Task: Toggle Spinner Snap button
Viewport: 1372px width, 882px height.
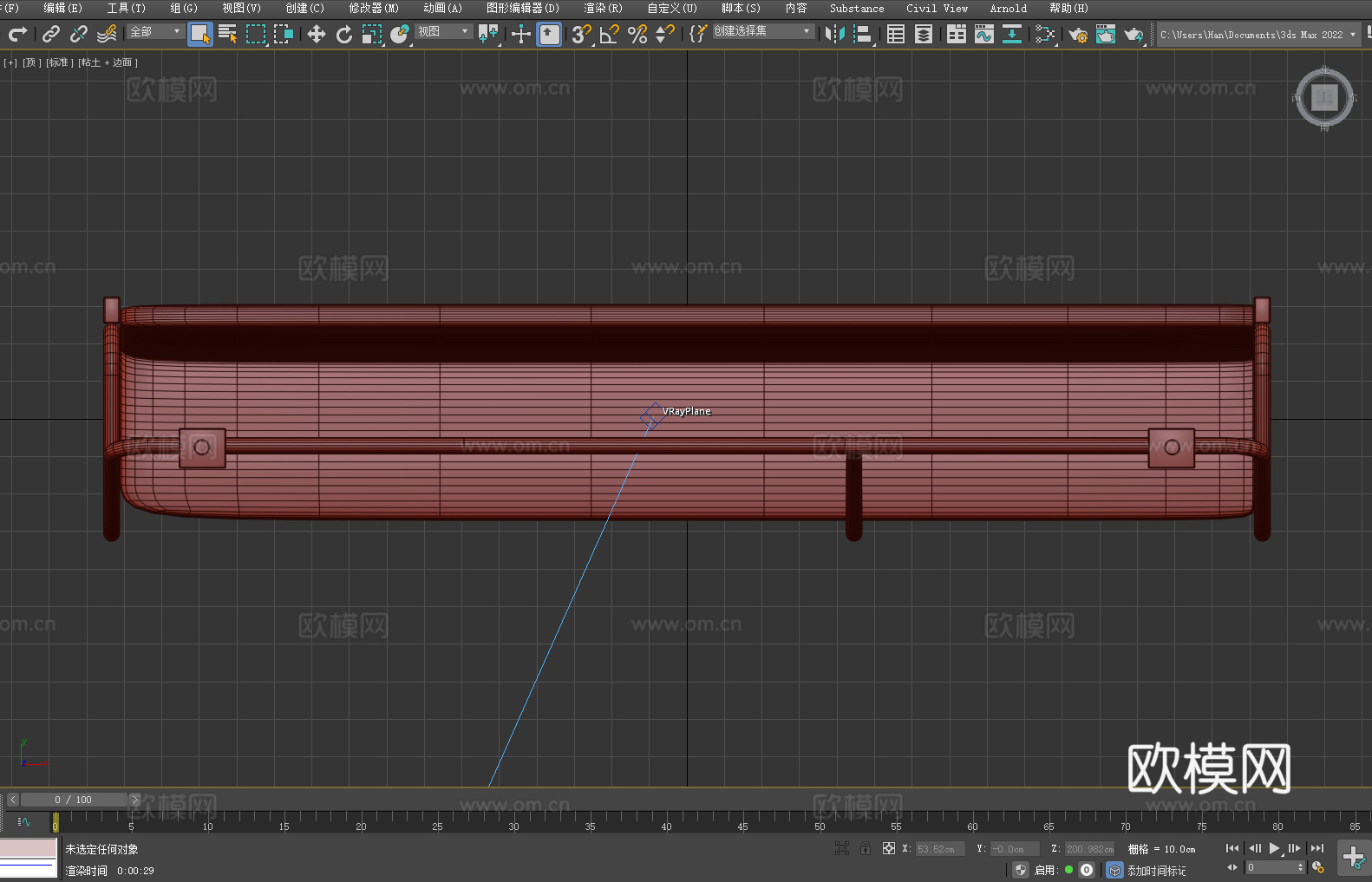Action: click(665, 34)
